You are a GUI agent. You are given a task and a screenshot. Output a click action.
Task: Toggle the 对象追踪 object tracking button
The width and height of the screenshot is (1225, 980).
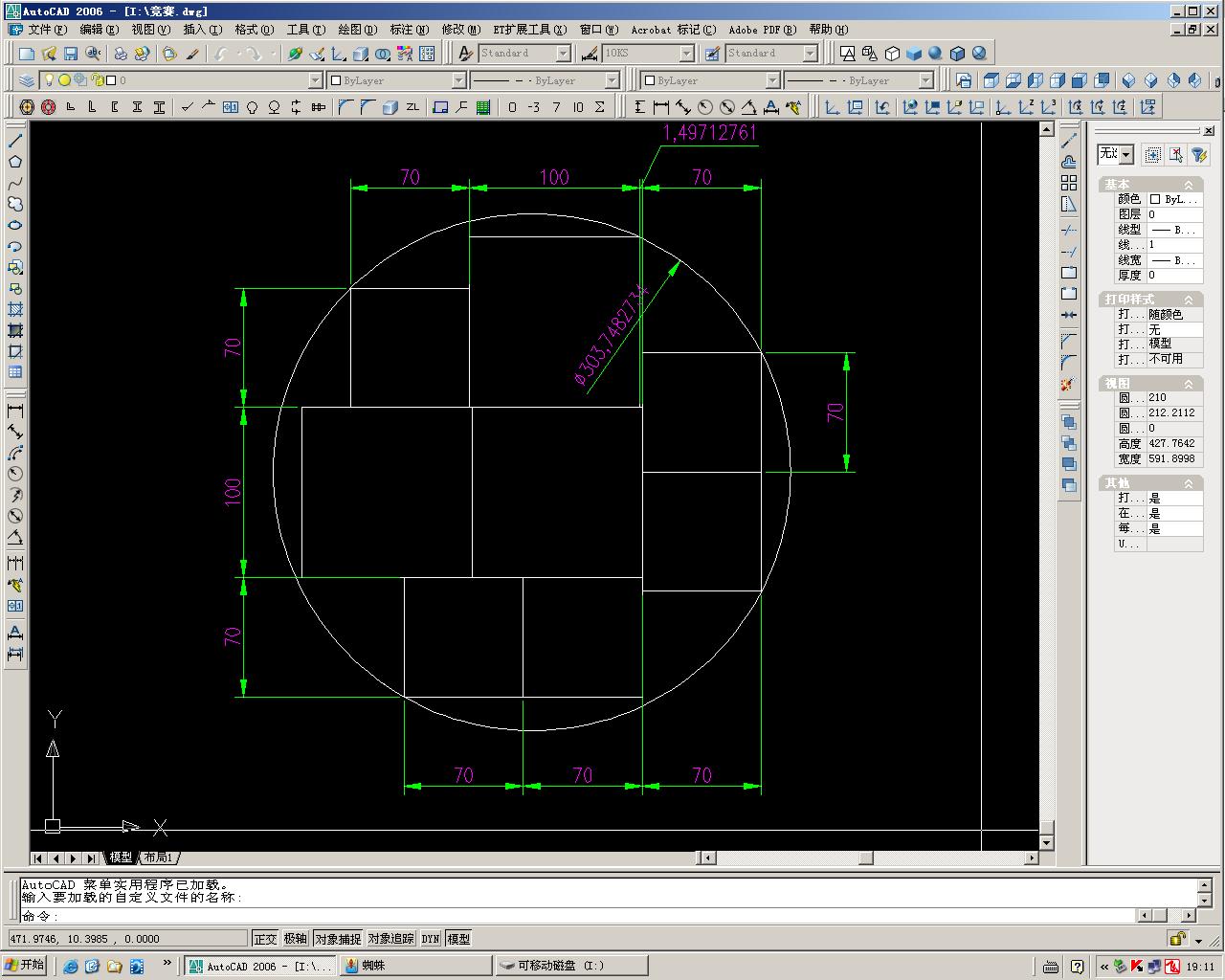coord(391,939)
